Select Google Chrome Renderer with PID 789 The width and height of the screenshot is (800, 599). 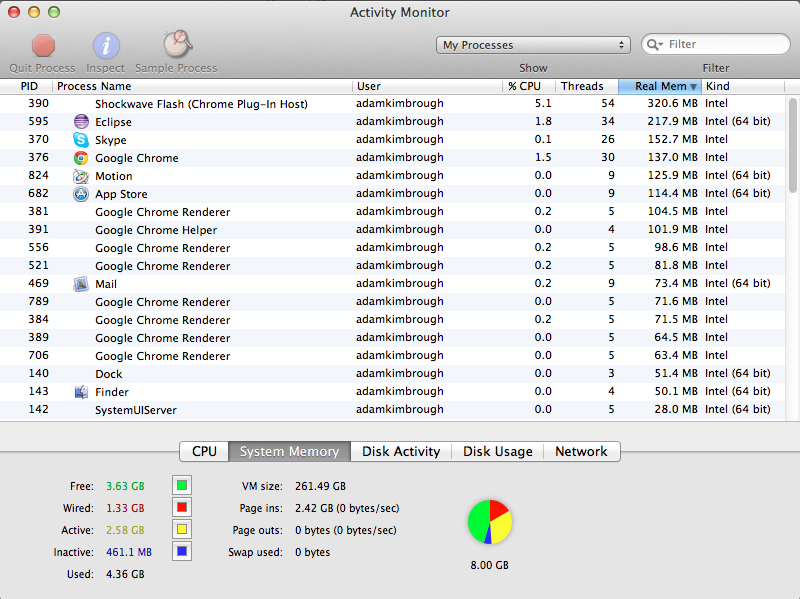(x=392, y=302)
